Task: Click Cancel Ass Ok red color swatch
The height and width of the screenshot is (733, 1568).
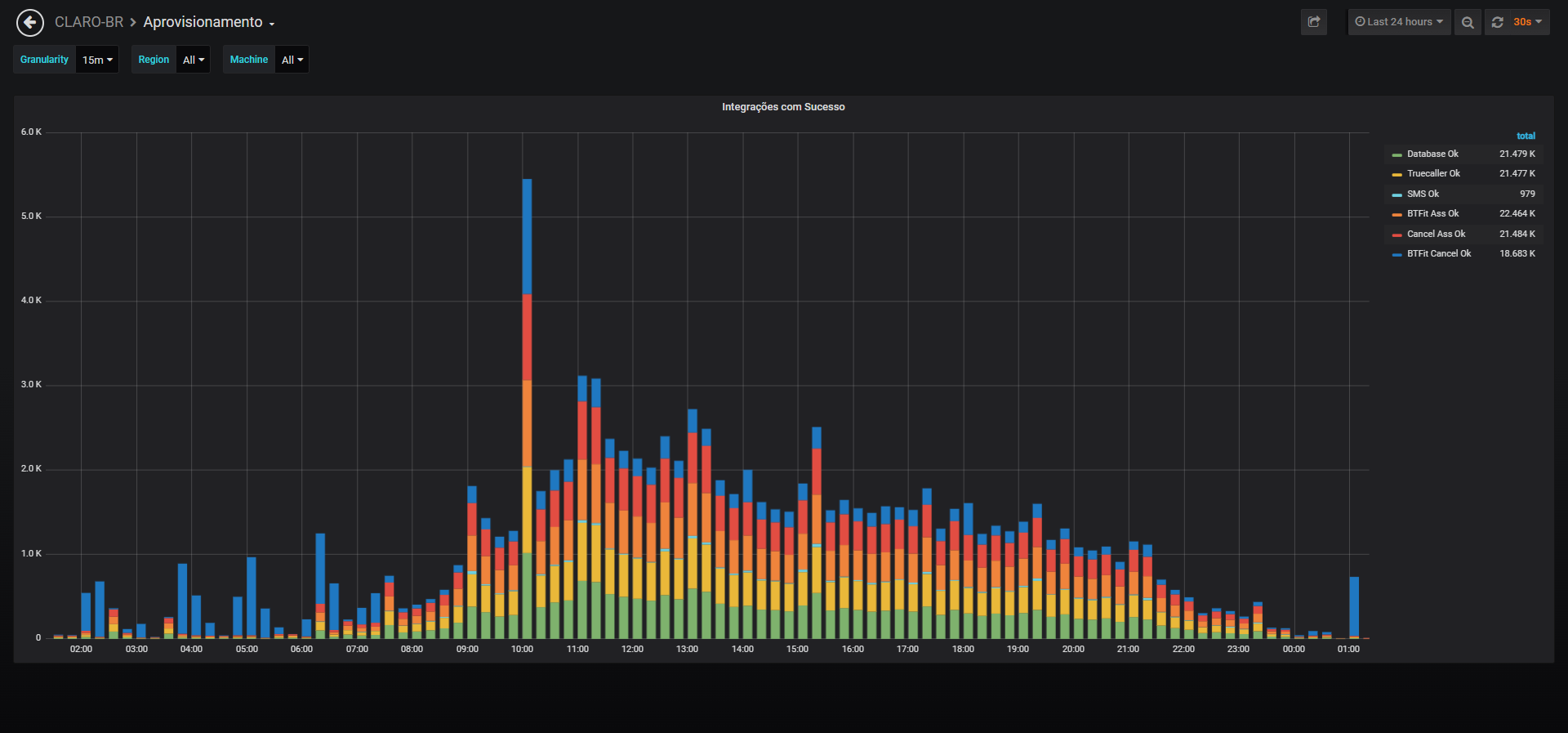Action: coord(1396,235)
